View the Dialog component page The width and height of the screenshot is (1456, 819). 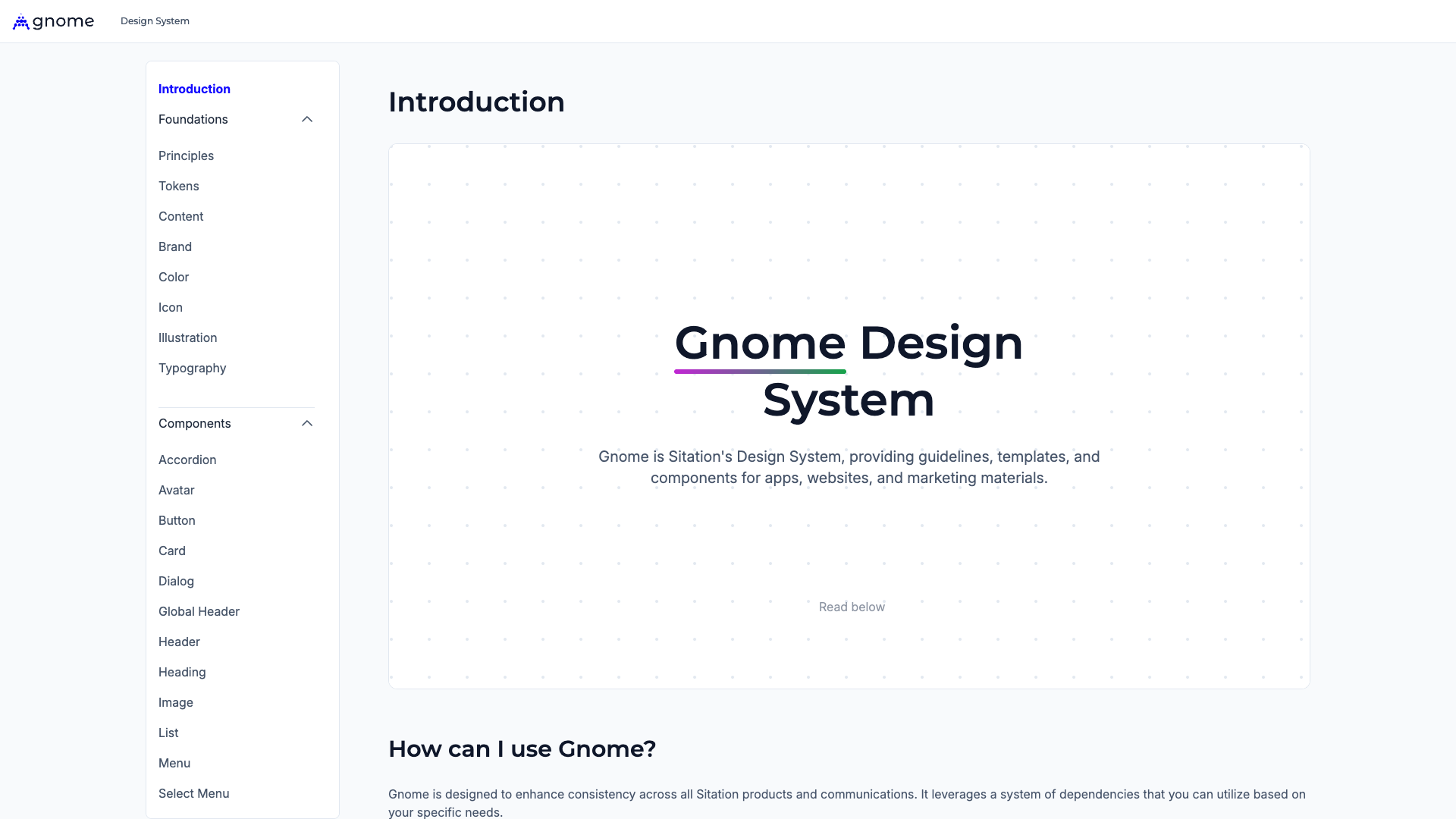176,581
